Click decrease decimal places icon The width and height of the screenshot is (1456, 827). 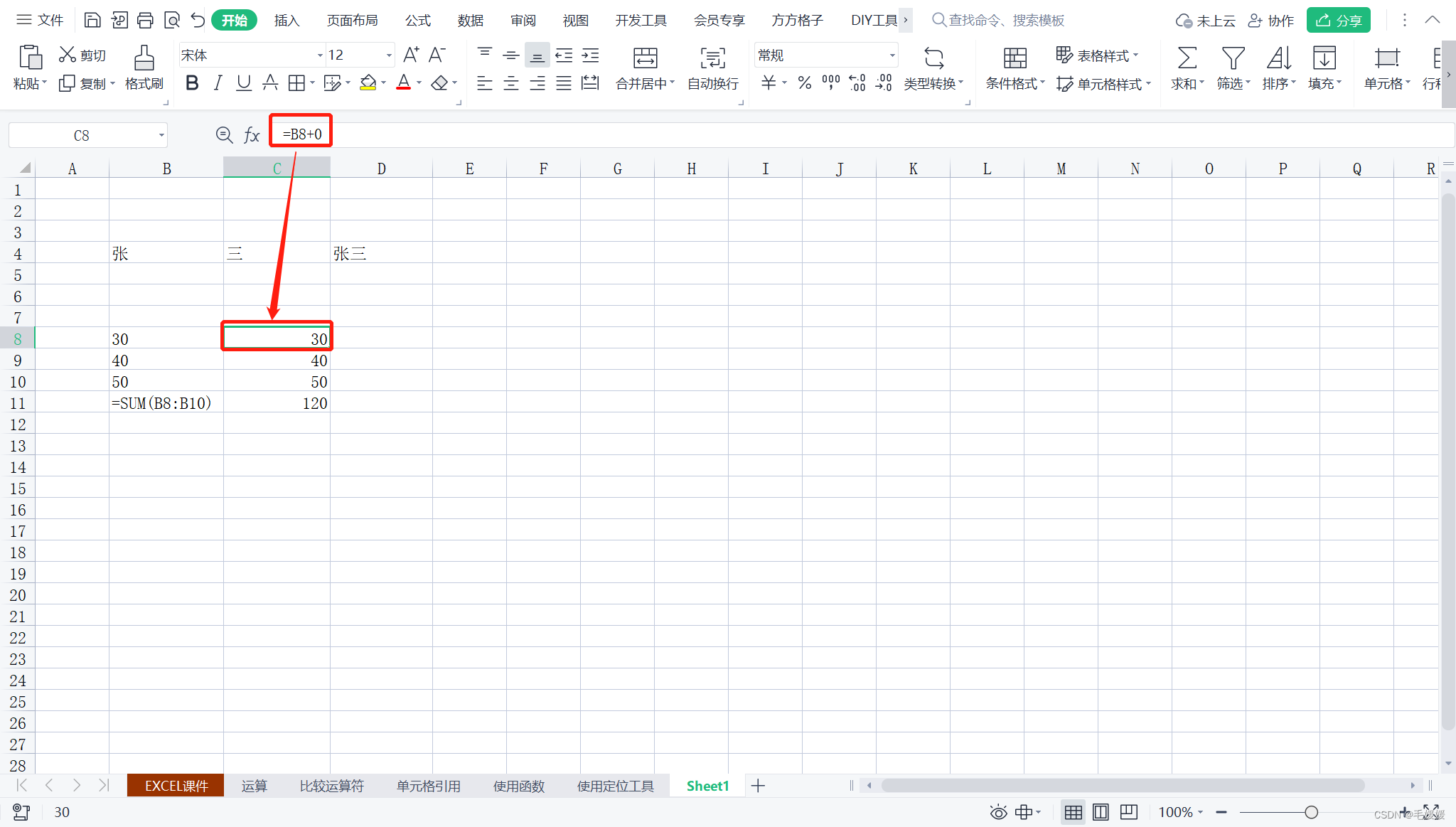[x=884, y=83]
